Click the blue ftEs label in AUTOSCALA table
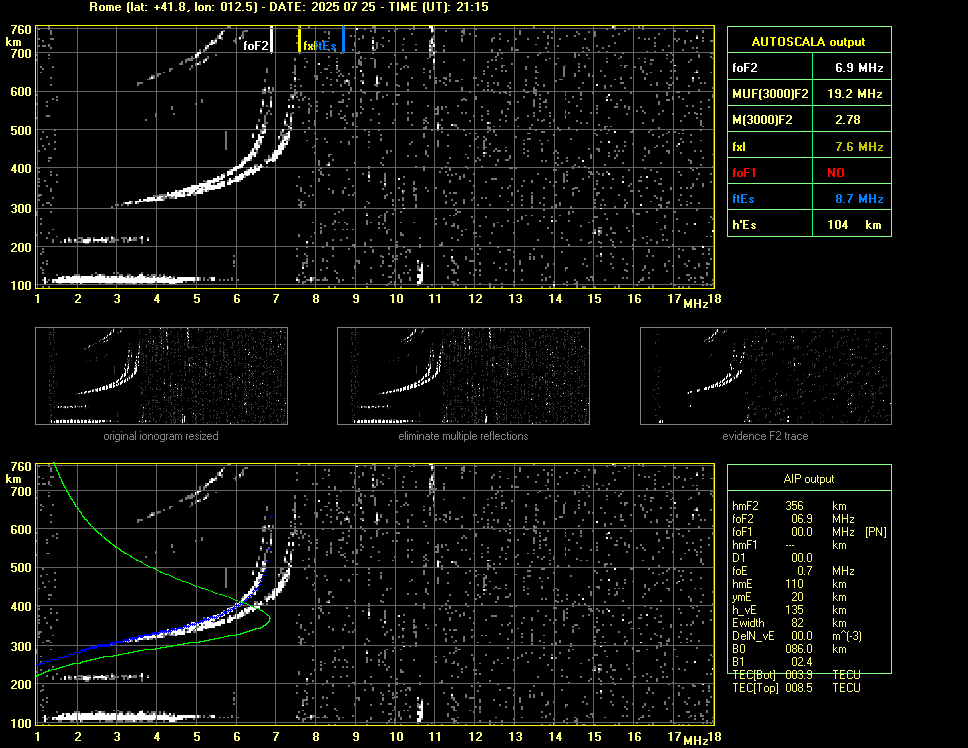This screenshot has width=968, height=748. tap(743, 199)
